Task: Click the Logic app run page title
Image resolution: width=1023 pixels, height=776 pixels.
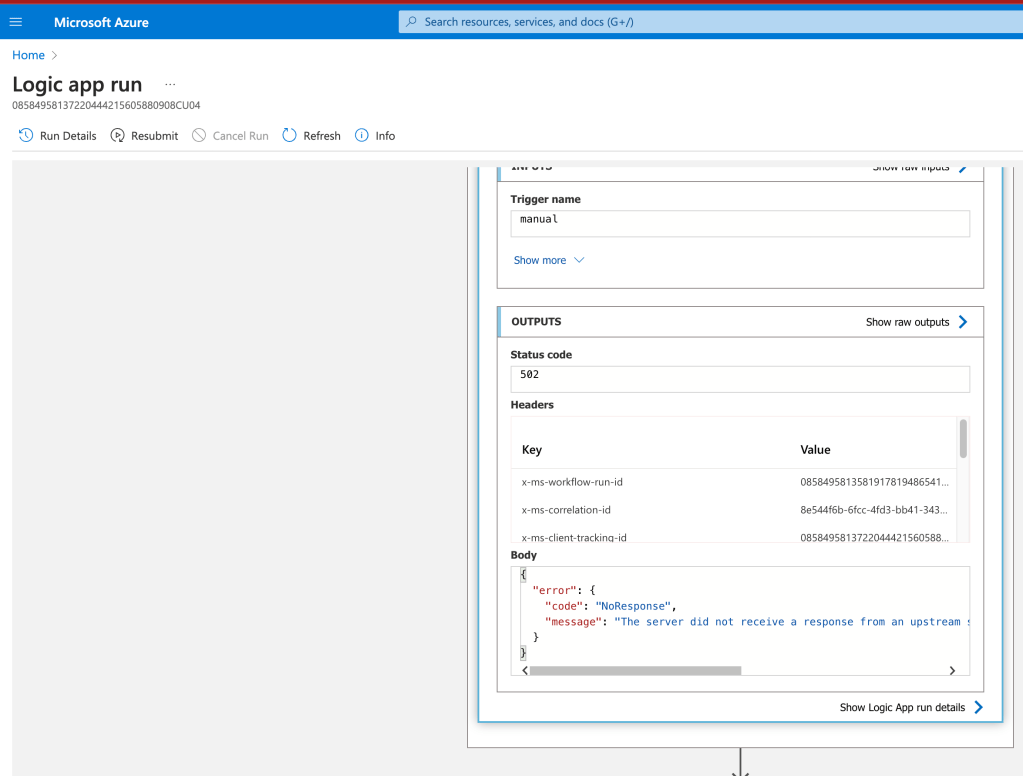Action: coord(77,84)
